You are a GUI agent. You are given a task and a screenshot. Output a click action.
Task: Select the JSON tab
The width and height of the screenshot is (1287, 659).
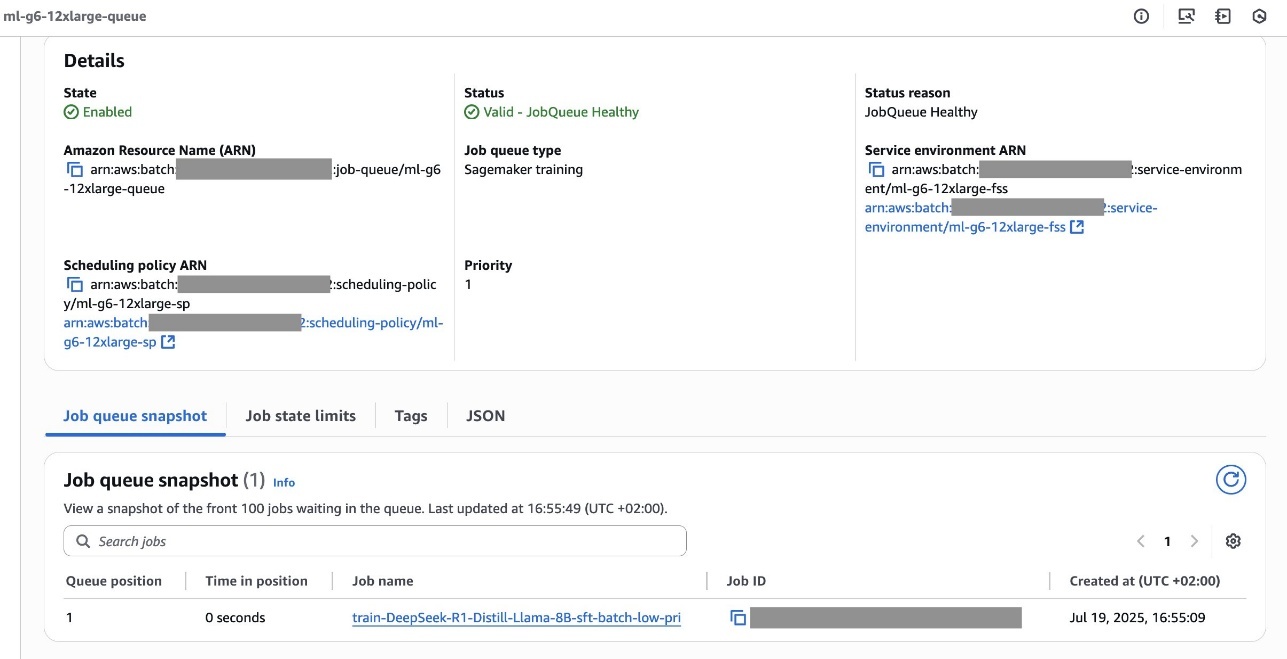pyautogui.click(x=485, y=416)
